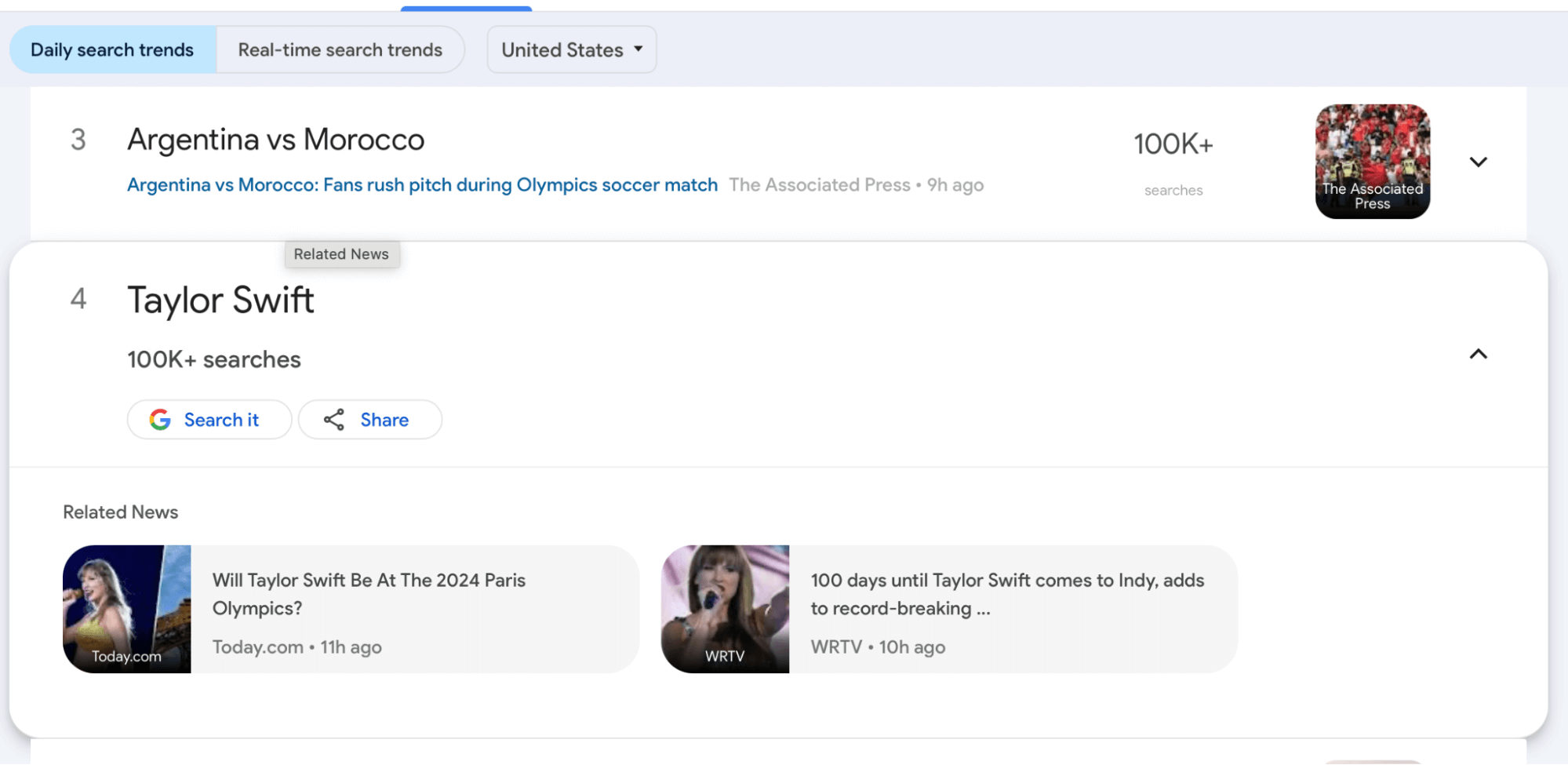Click the WRTV article thumbnail
Image resolution: width=1568 pixels, height=765 pixels.
[x=725, y=609]
